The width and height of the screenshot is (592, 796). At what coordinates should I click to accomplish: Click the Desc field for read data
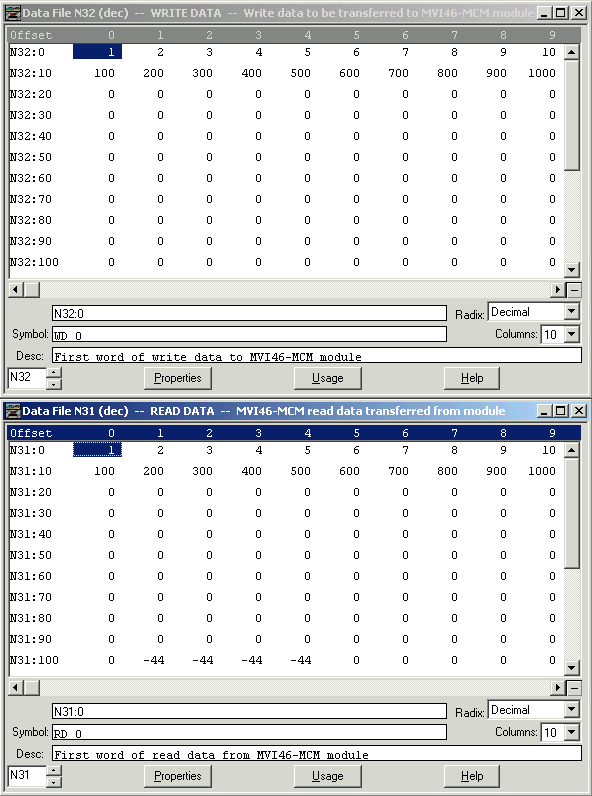[x=317, y=753]
